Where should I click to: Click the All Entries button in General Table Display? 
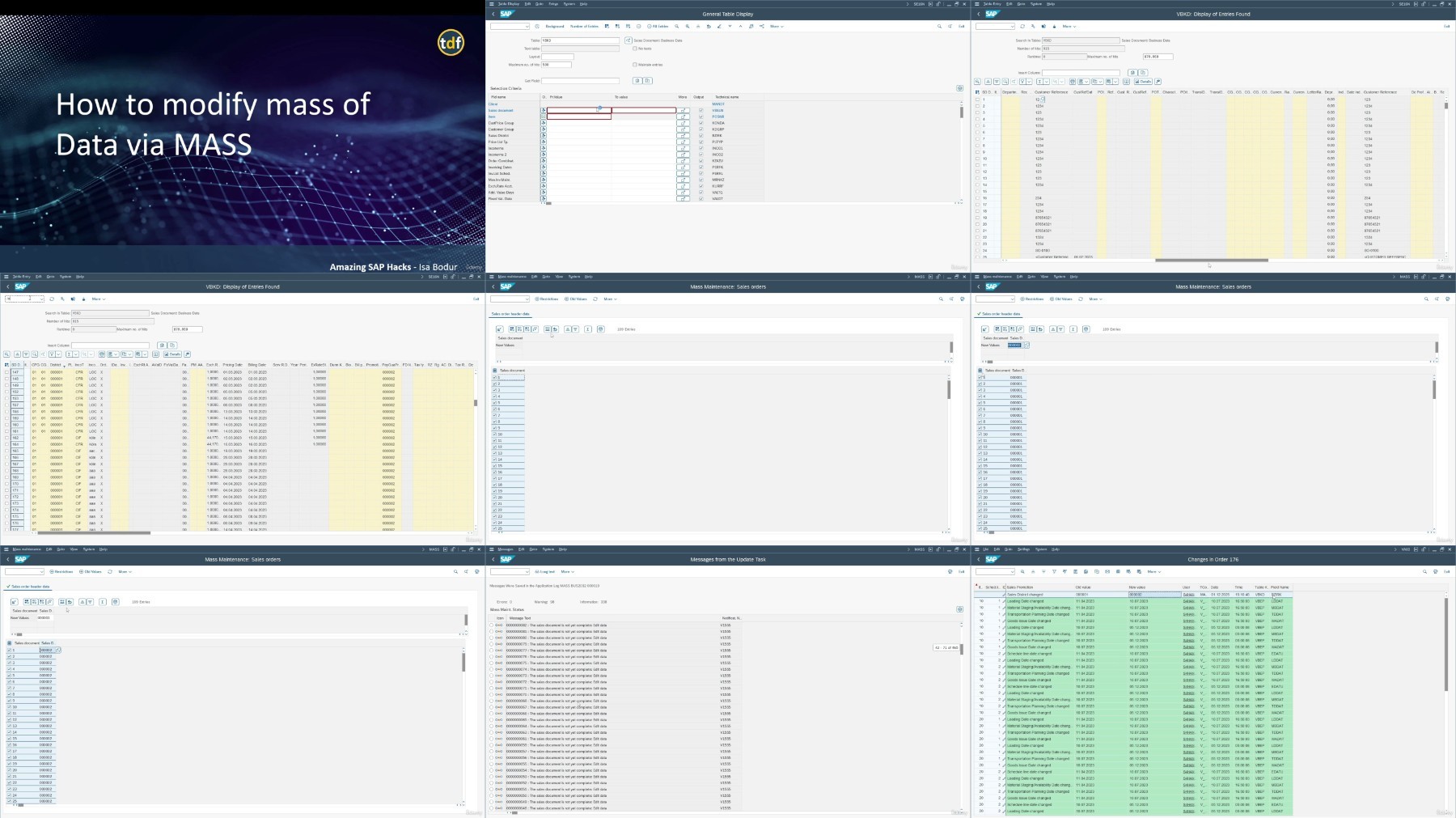tap(658, 26)
